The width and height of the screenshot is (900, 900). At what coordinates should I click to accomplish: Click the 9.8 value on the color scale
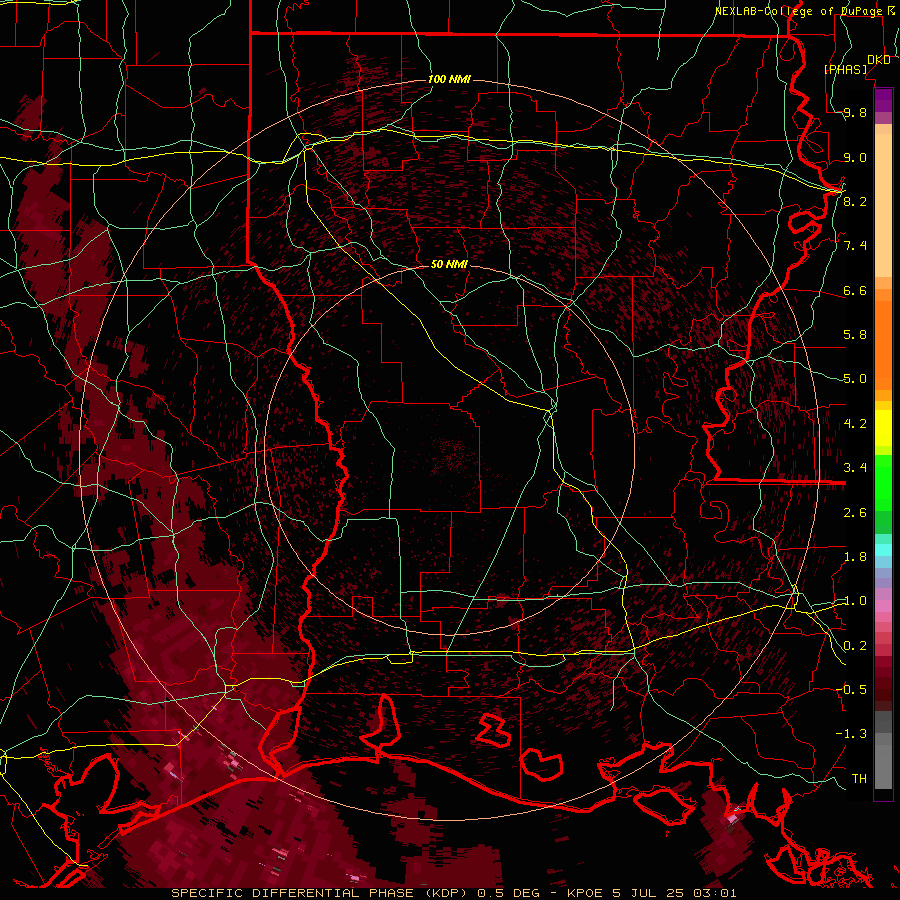(x=855, y=113)
